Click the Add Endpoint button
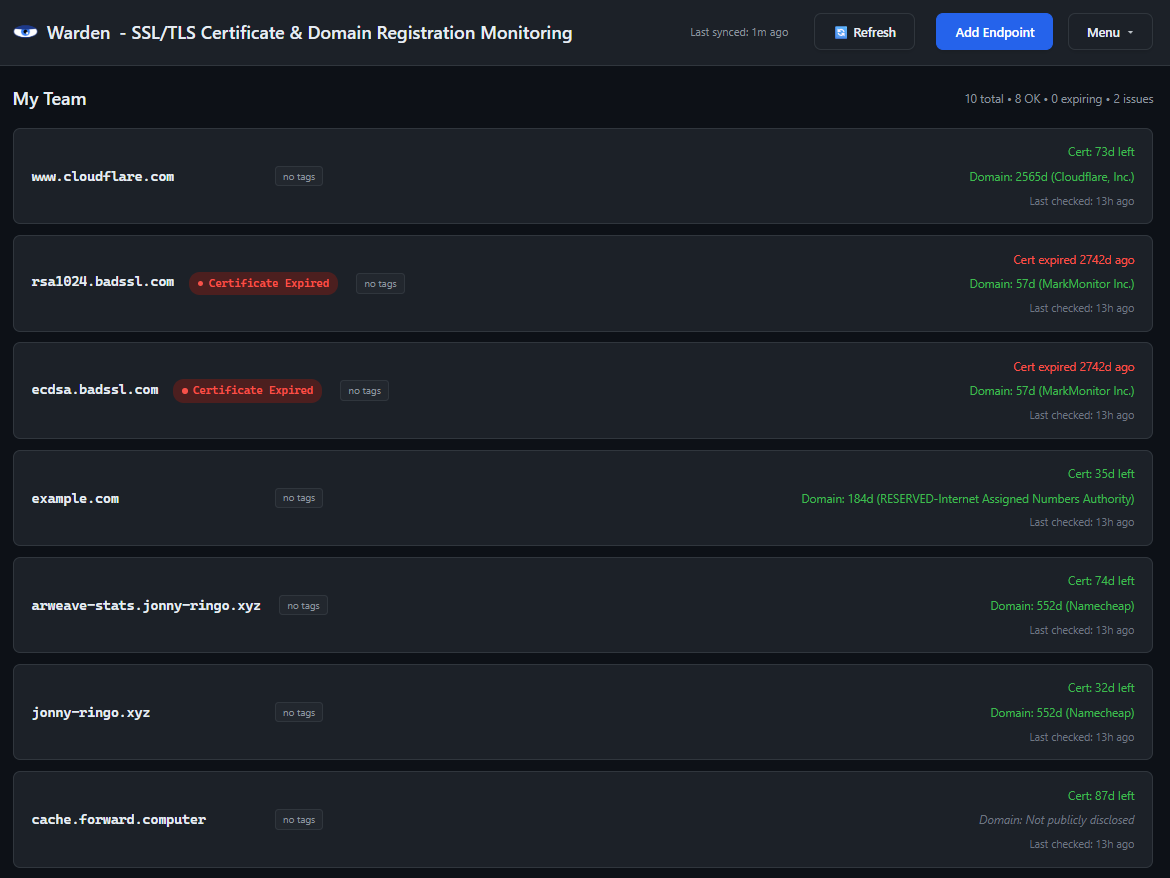 [993, 31]
